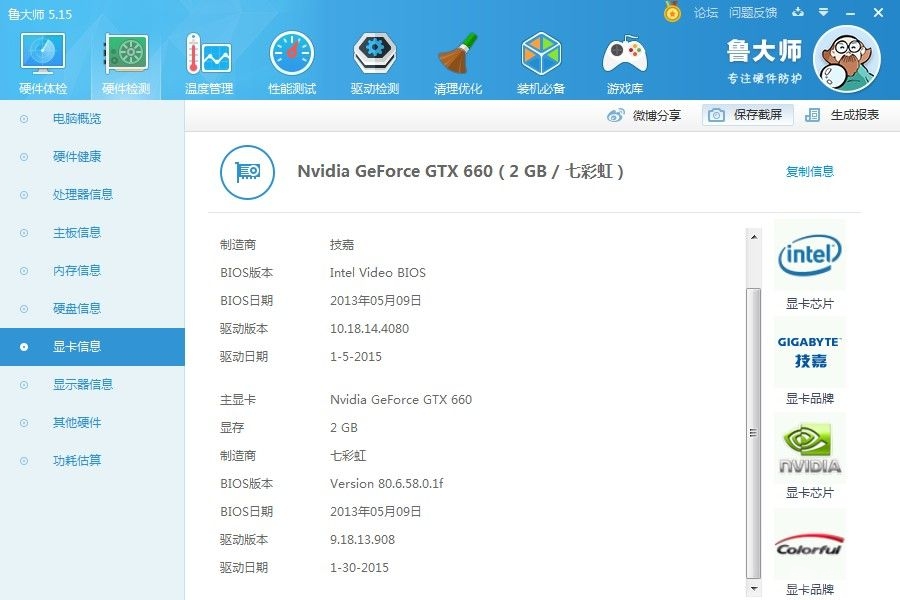The width and height of the screenshot is (900, 600).
Task: Click 复制信息 copy info link
Action: coord(809,171)
